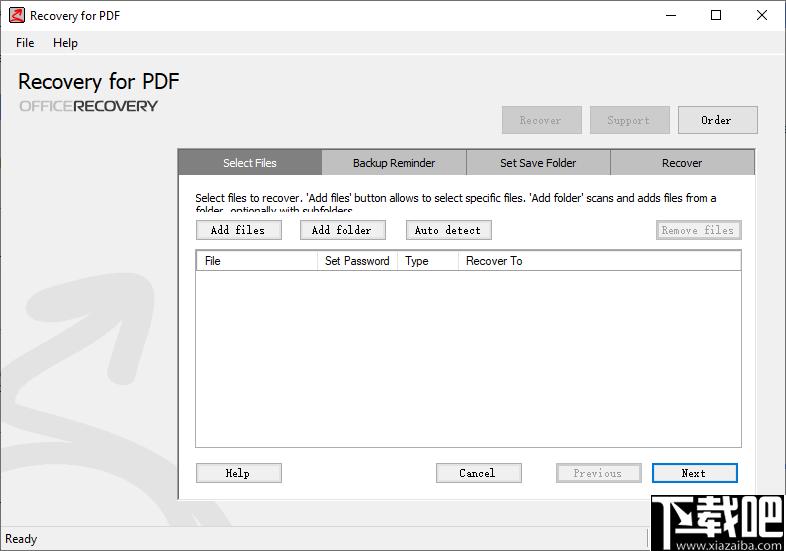Viewport: 786px width, 551px height.
Task: Open the Help menu
Action: tap(65, 43)
